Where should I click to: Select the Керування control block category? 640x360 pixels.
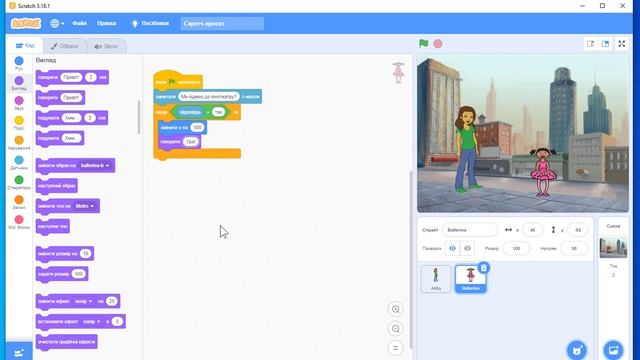19,143
